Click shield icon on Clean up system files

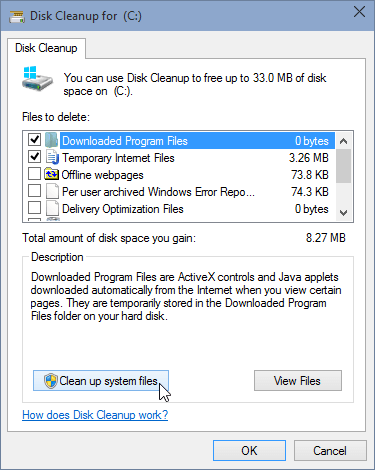tap(51, 381)
